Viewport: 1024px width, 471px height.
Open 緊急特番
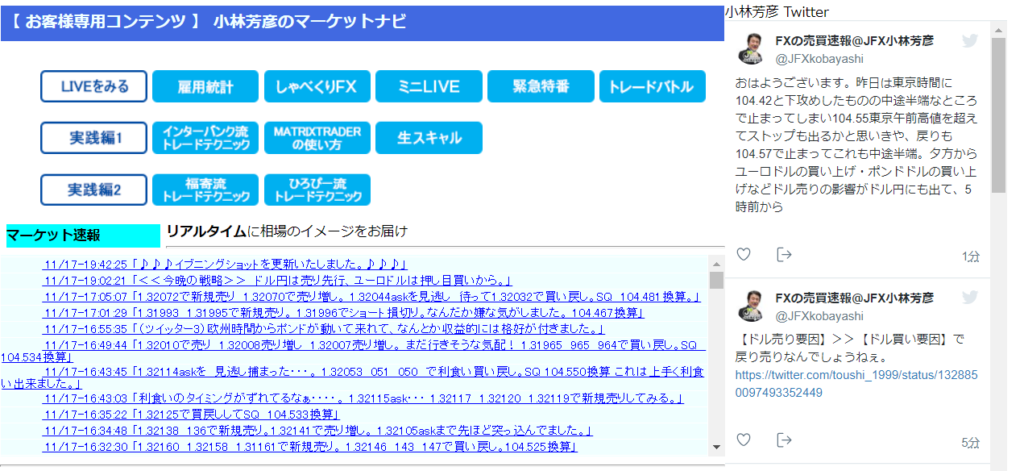click(x=541, y=86)
